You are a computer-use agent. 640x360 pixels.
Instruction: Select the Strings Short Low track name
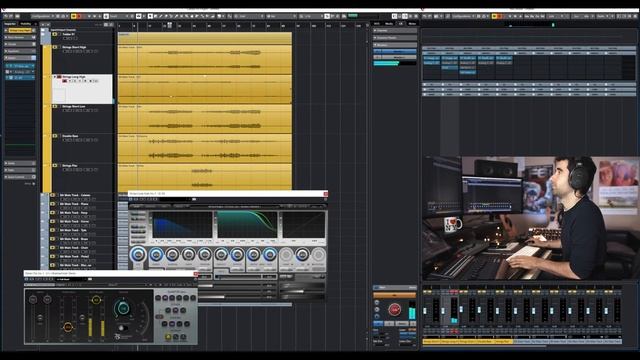(73, 106)
